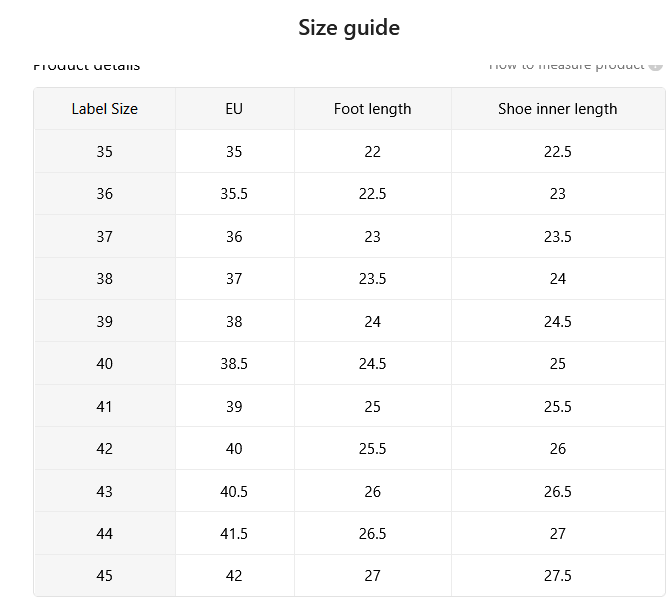Click shoe inner length 25 cell
The height and width of the screenshot is (604, 670).
(558, 364)
